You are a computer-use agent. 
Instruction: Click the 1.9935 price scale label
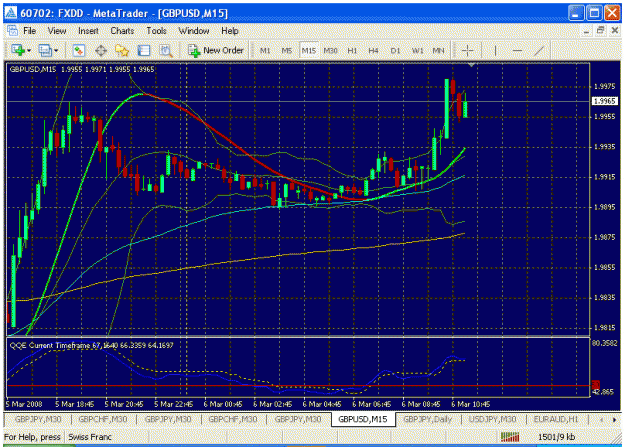604,147
